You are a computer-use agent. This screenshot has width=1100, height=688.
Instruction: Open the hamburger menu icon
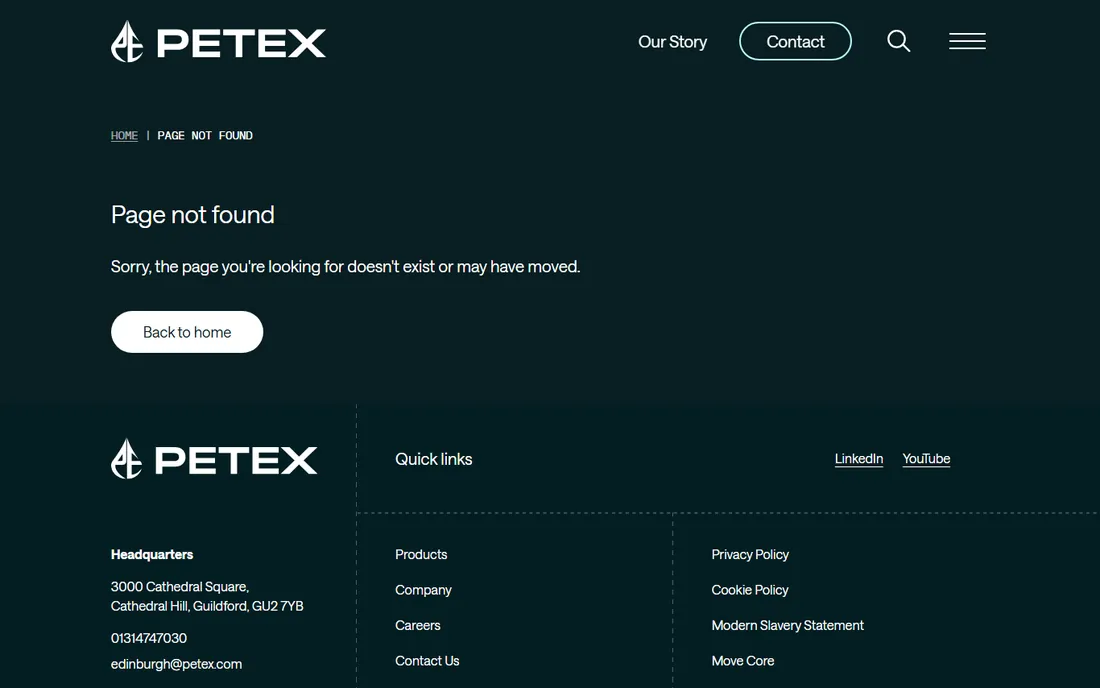[x=967, y=41]
